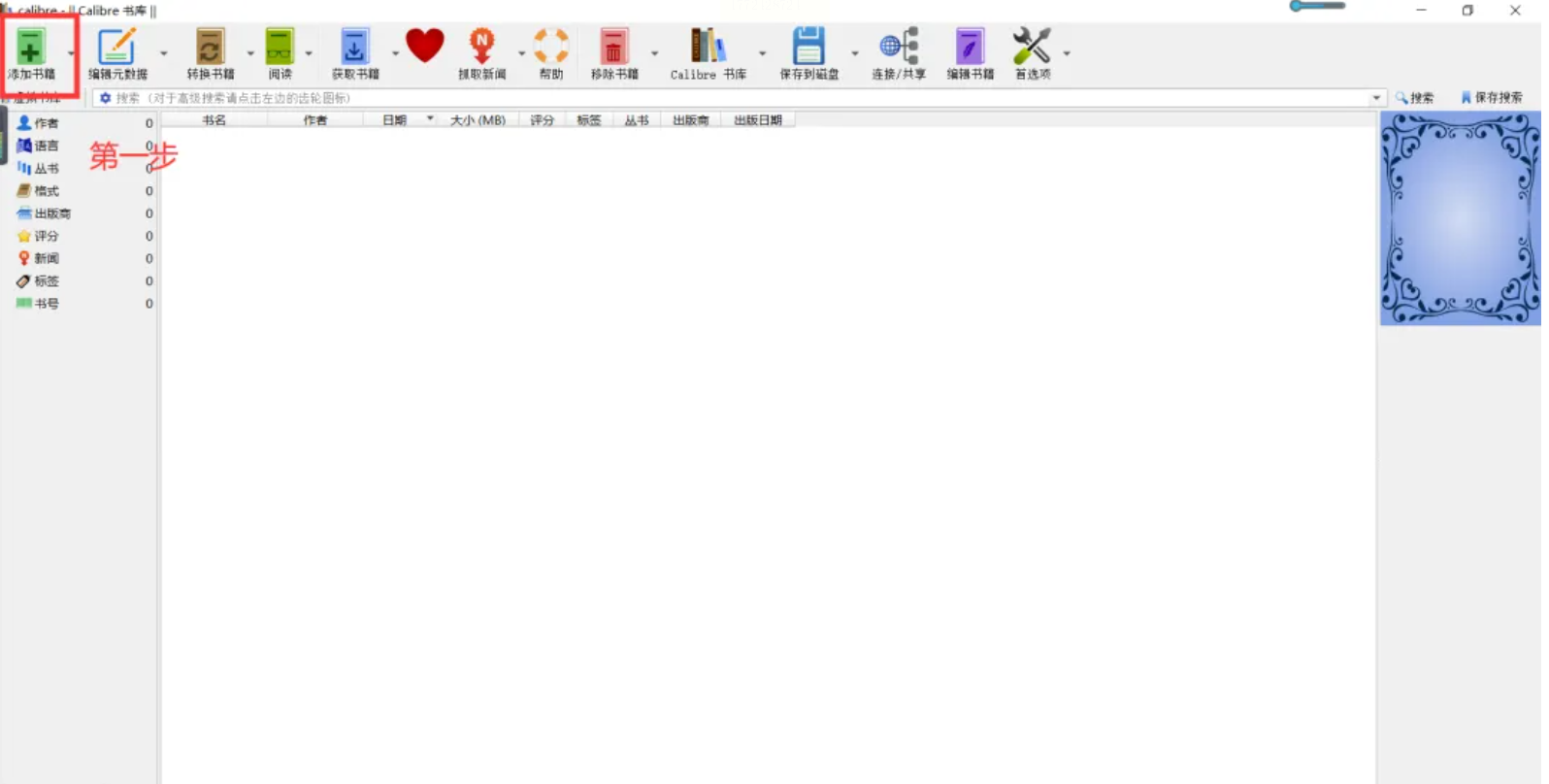Screen dimensions: 1549x784
Task: Click the 标签 column header
Action: pyautogui.click(x=589, y=120)
